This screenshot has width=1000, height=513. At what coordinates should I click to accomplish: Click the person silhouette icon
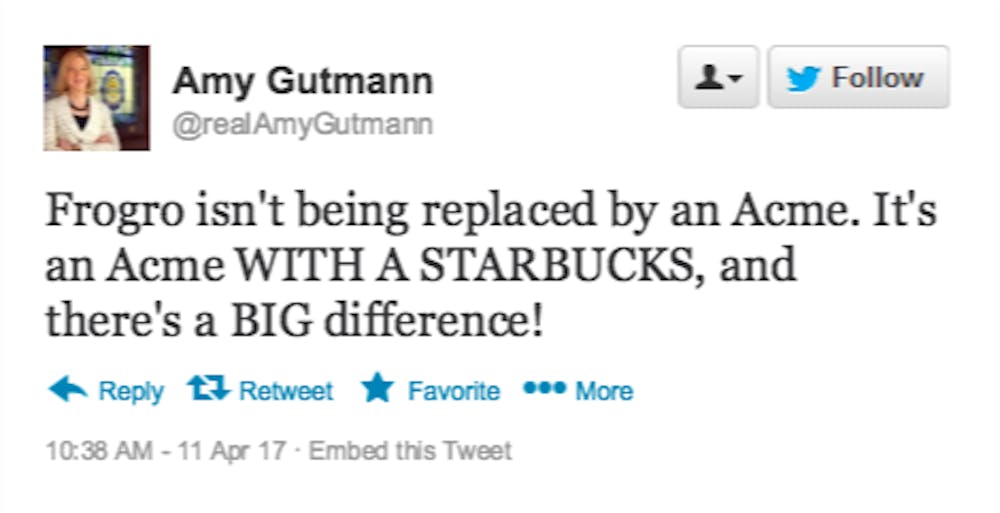pyautogui.click(x=709, y=78)
